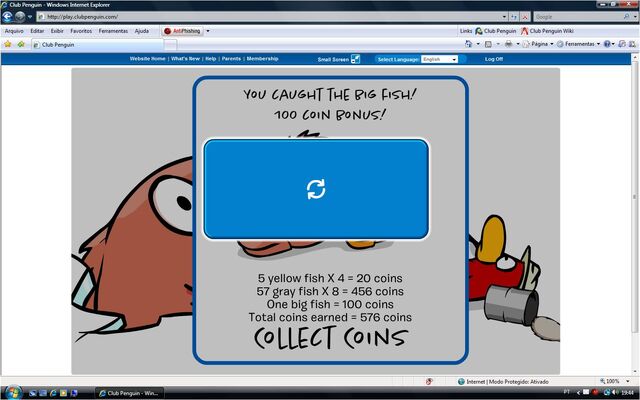Click the Club Penguin taskbar window button

coord(129,393)
